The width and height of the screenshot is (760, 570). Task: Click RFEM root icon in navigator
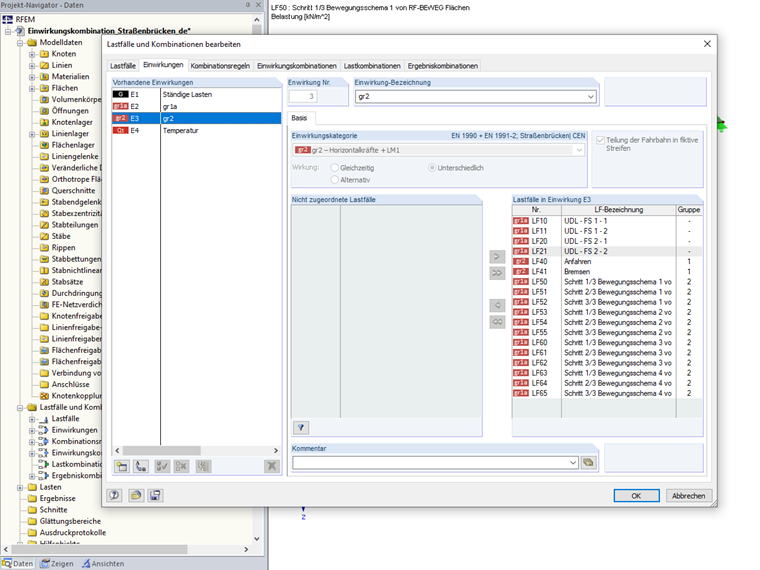tap(8, 19)
